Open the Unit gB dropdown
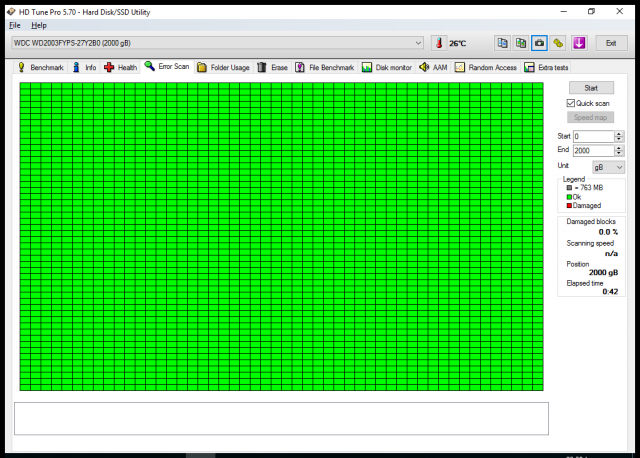The height and width of the screenshot is (458, 640). pos(608,166)
